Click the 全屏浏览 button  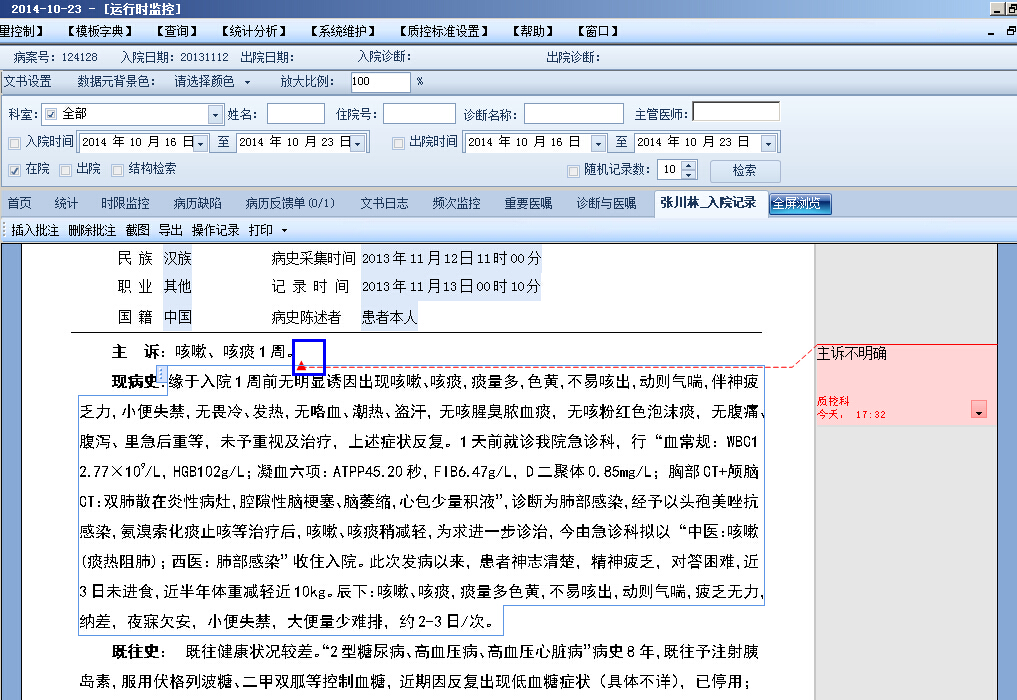coord(800,204)
